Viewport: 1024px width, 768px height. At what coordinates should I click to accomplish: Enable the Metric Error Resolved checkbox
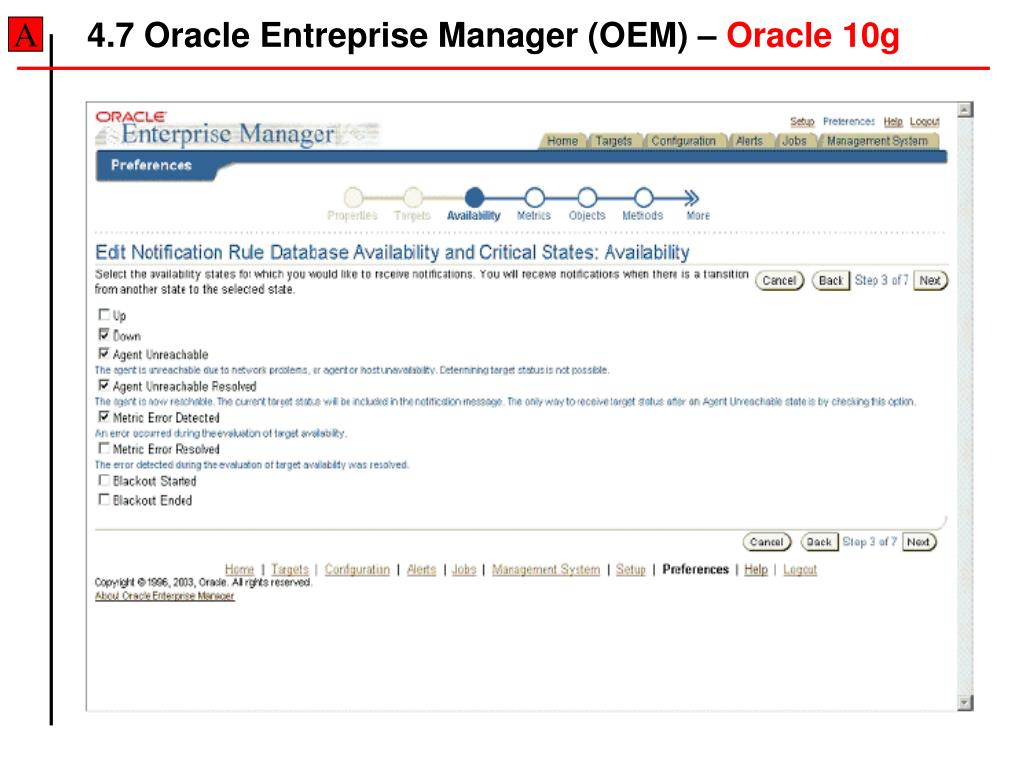coord(103,448)
